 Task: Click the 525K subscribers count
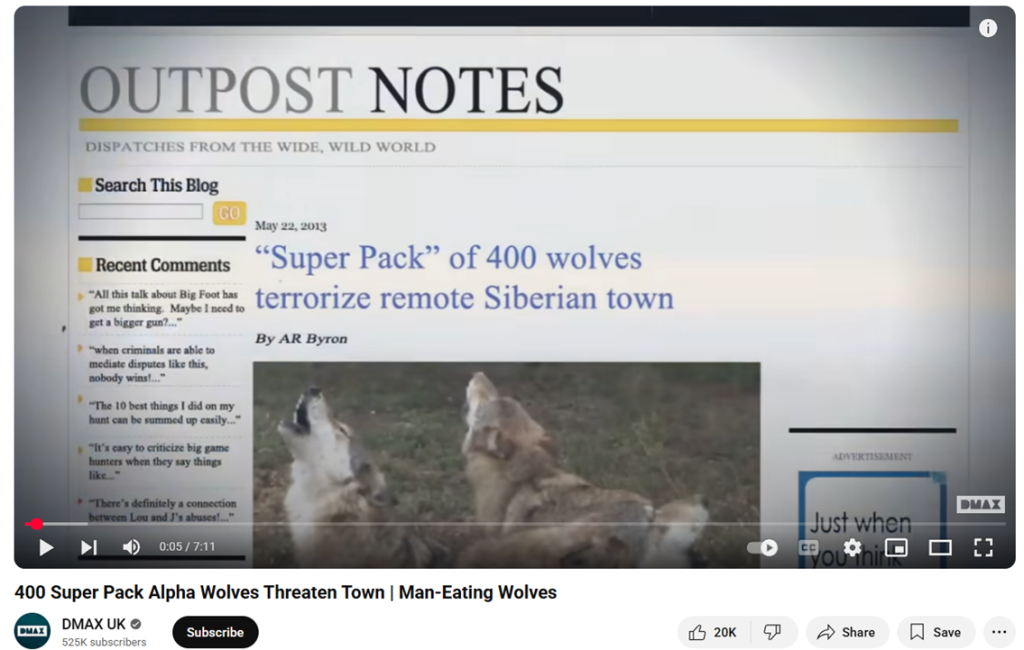[x=104, y=642]
